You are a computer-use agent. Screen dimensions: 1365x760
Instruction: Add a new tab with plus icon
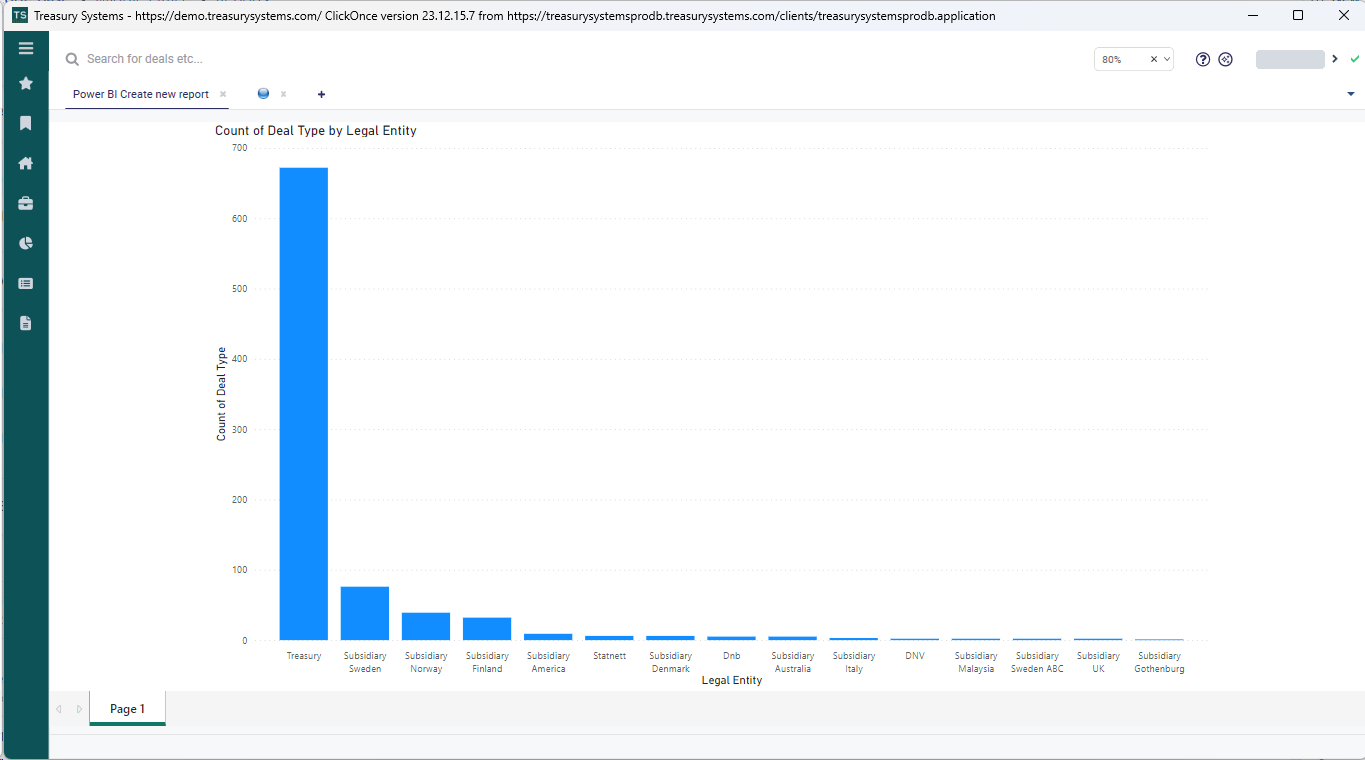321,94
